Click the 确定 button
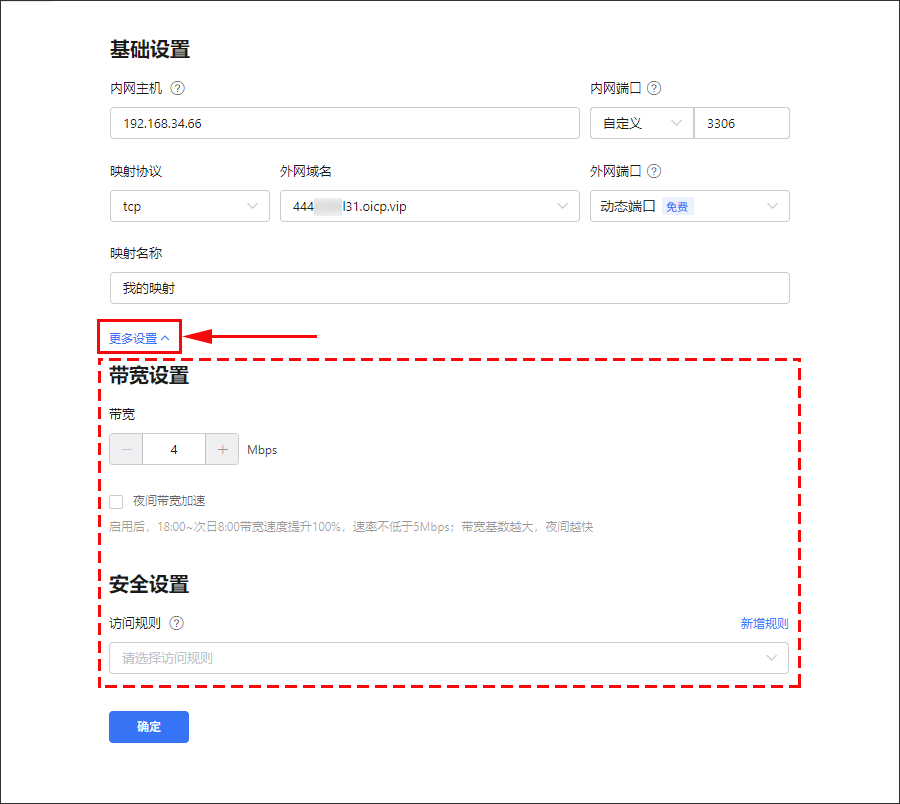Viewport: 900px width, 804px height. click(149, 727)
